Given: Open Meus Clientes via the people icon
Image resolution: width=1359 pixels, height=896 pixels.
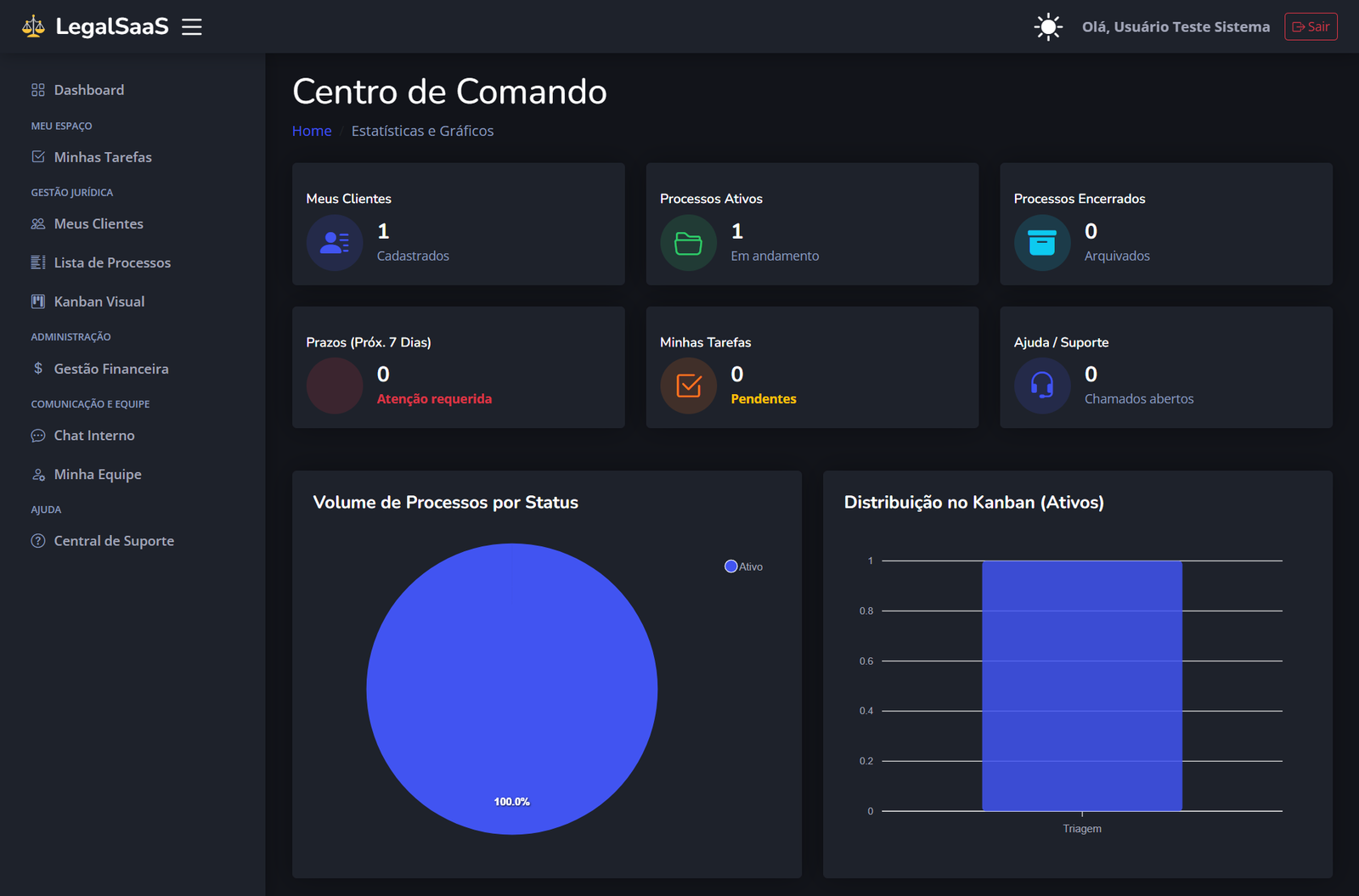Looking at the screenshot, I should tap(38, 223).
